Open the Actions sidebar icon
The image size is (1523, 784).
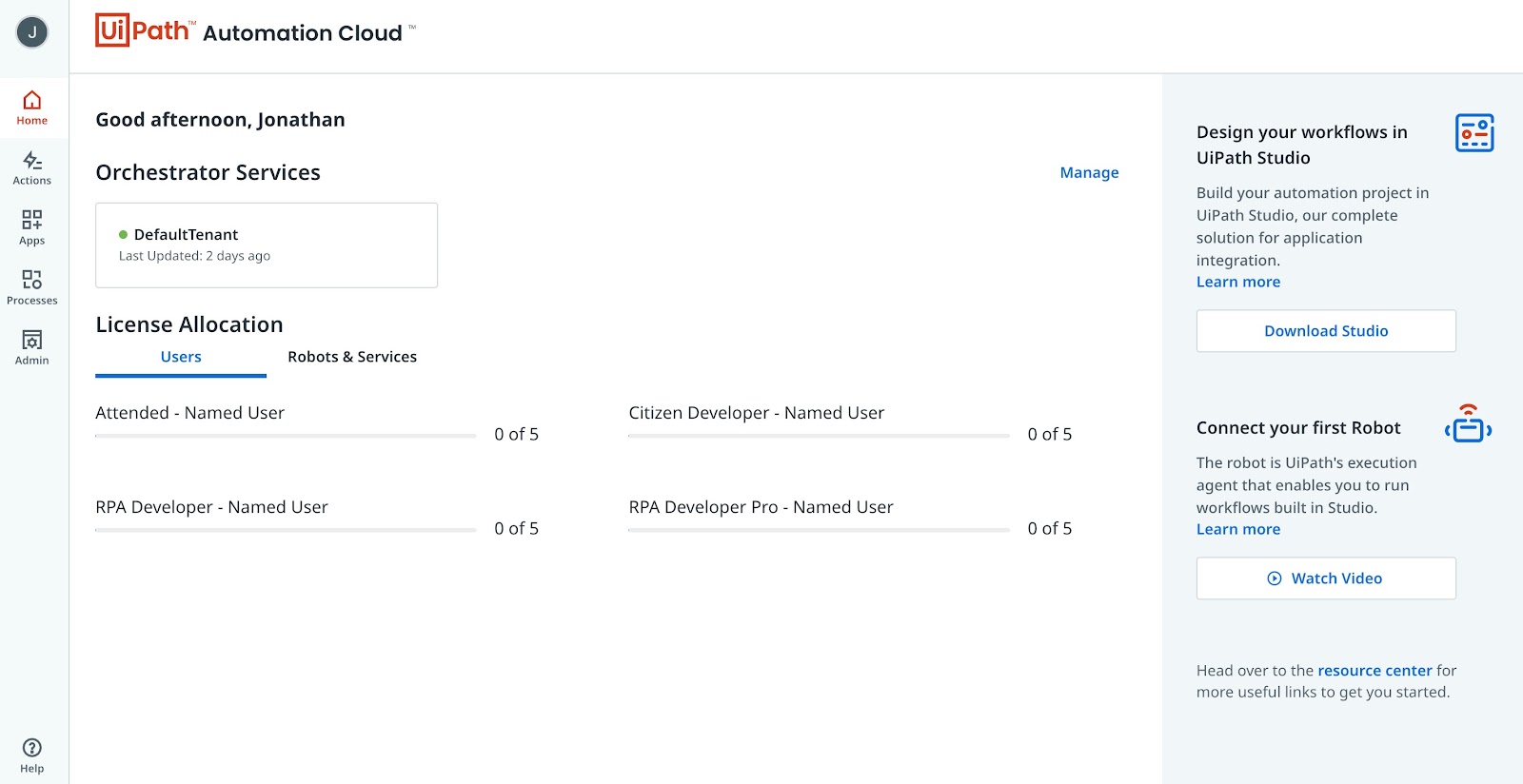click(x=32, y=167)
